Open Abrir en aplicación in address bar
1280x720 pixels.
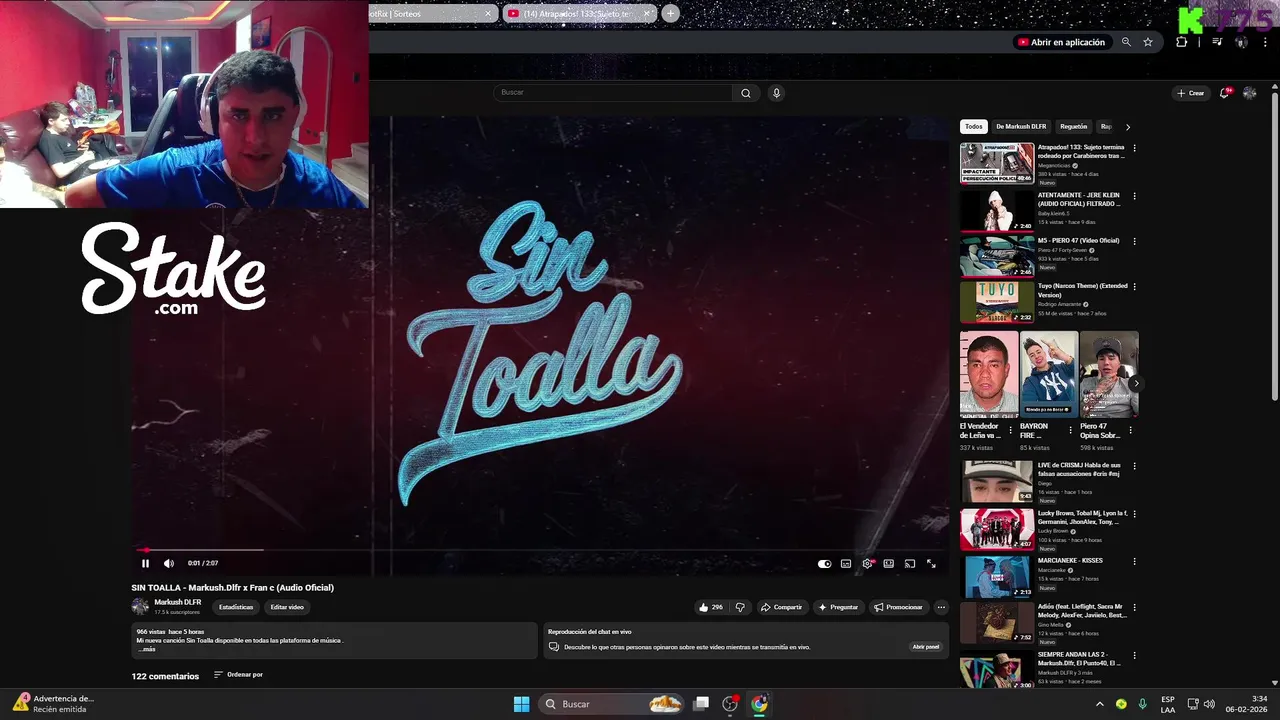(x=1061, y=42)
